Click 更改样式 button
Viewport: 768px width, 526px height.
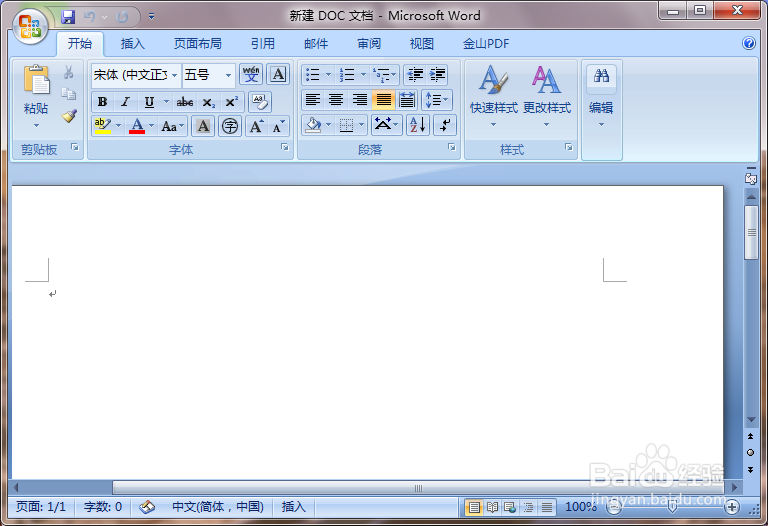[x=547, y=97]
